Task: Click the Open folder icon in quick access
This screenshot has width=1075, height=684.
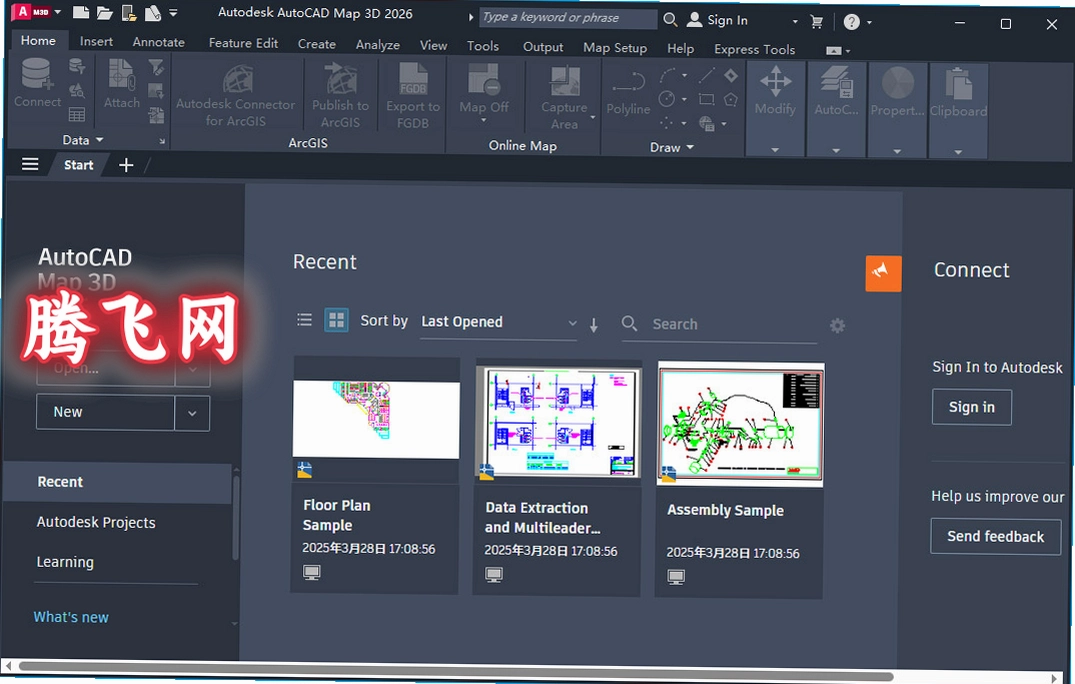Action: click(x=104, y=12)
